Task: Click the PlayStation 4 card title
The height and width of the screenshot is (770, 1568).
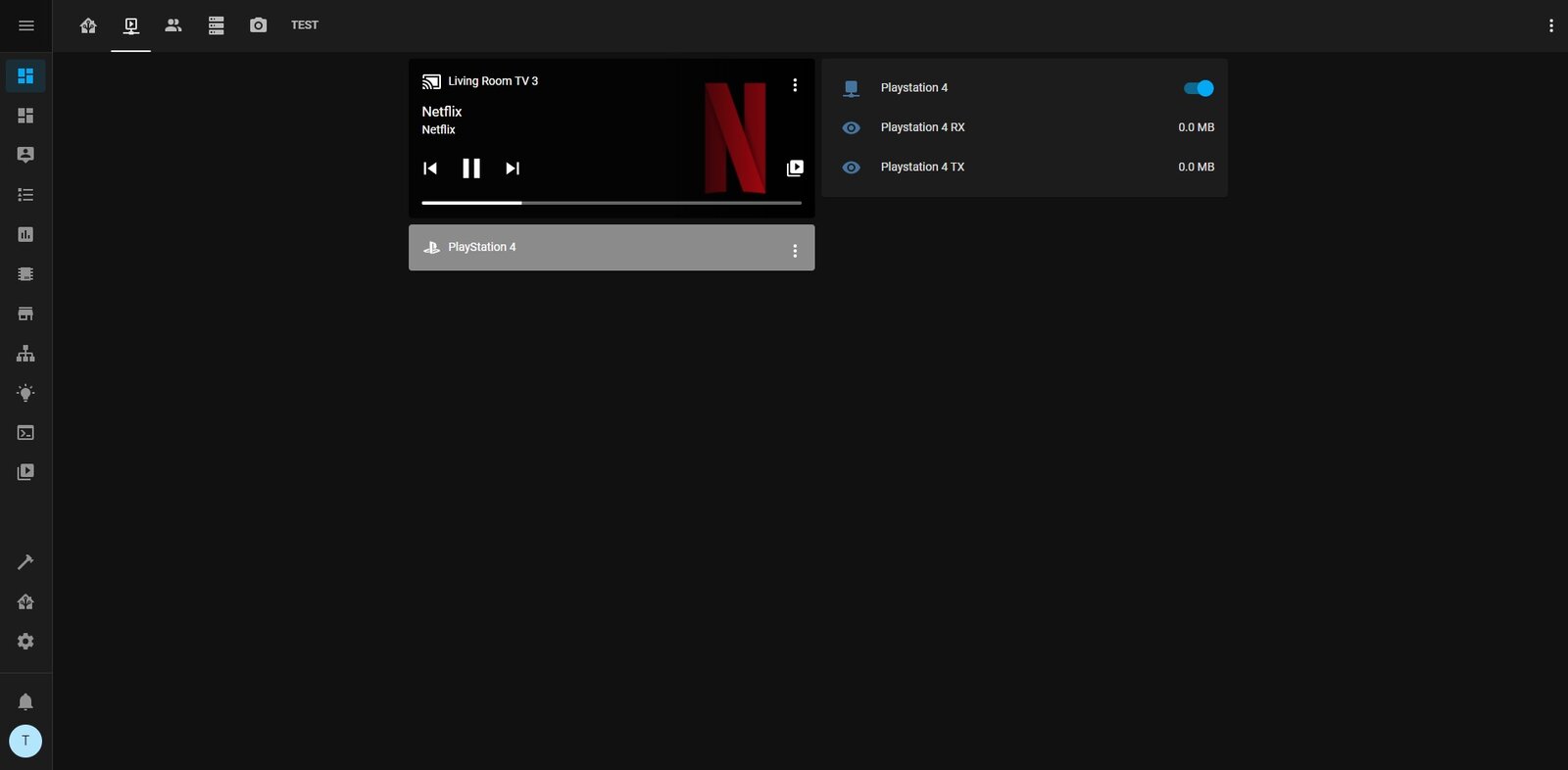Action: click(x=482, y=247)
